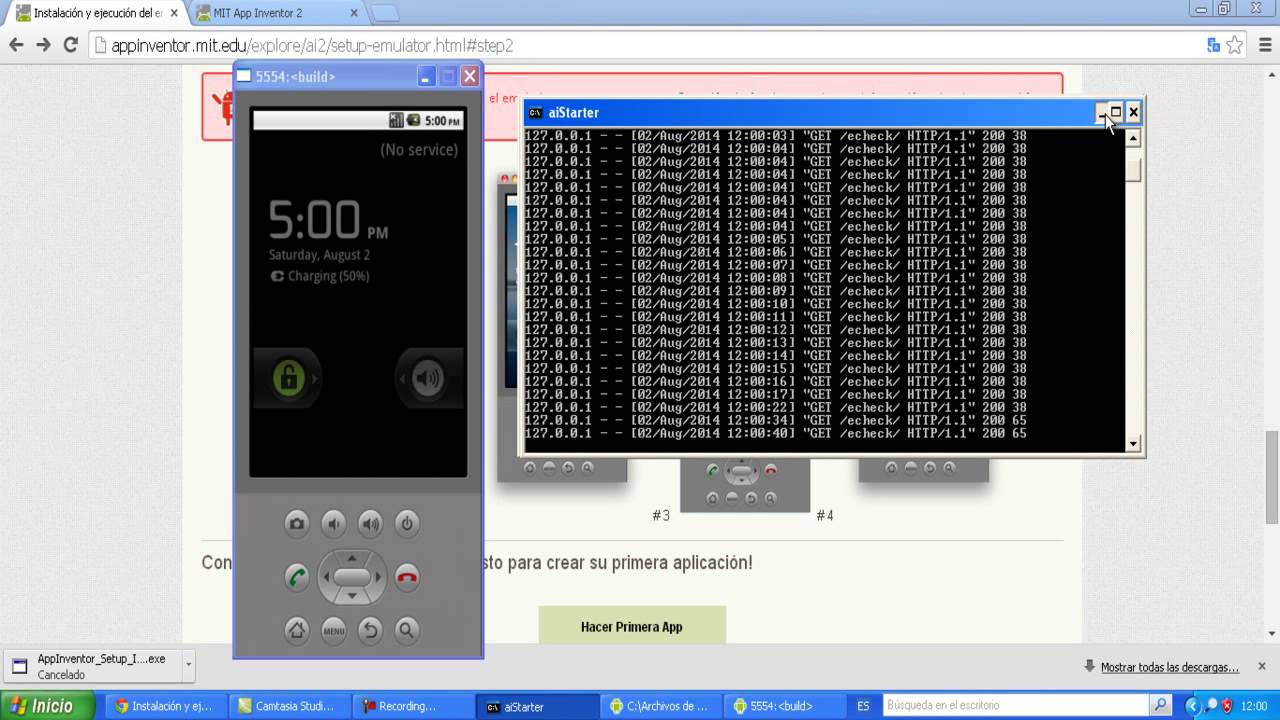
Task: Tap the red end call button on emulator
Action: coord(406,577)
